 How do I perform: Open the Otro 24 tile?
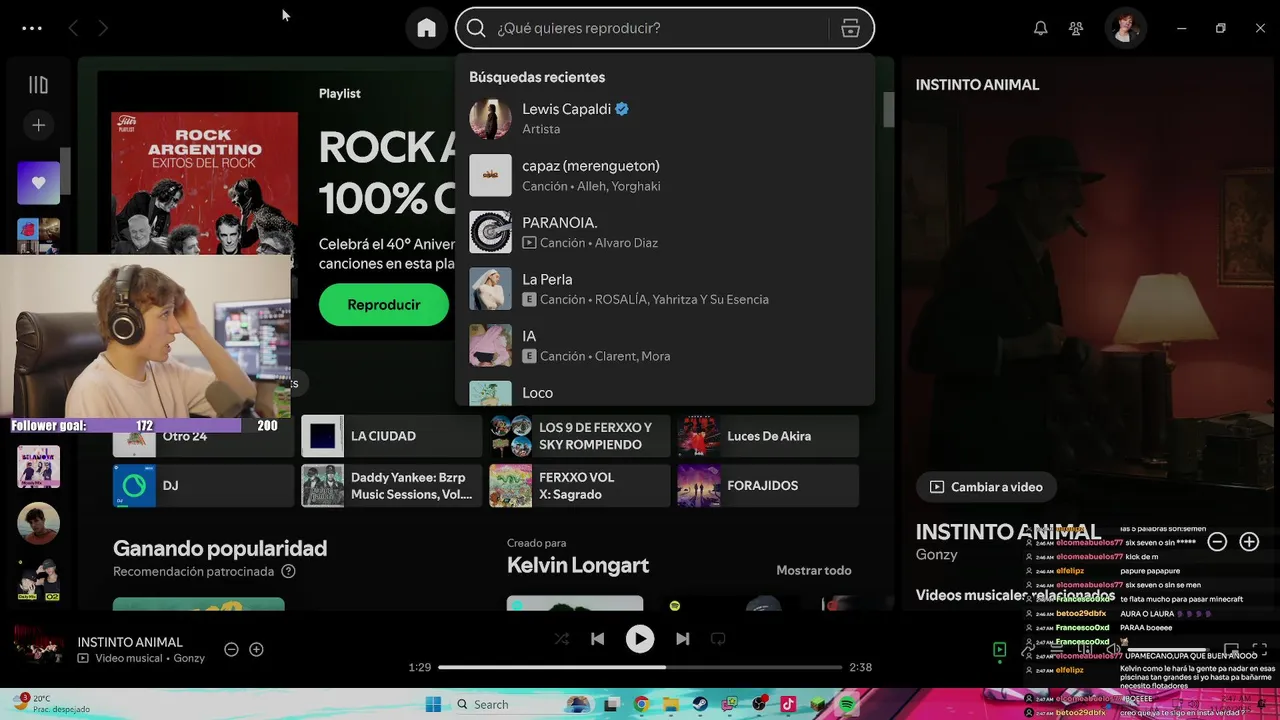203,436
